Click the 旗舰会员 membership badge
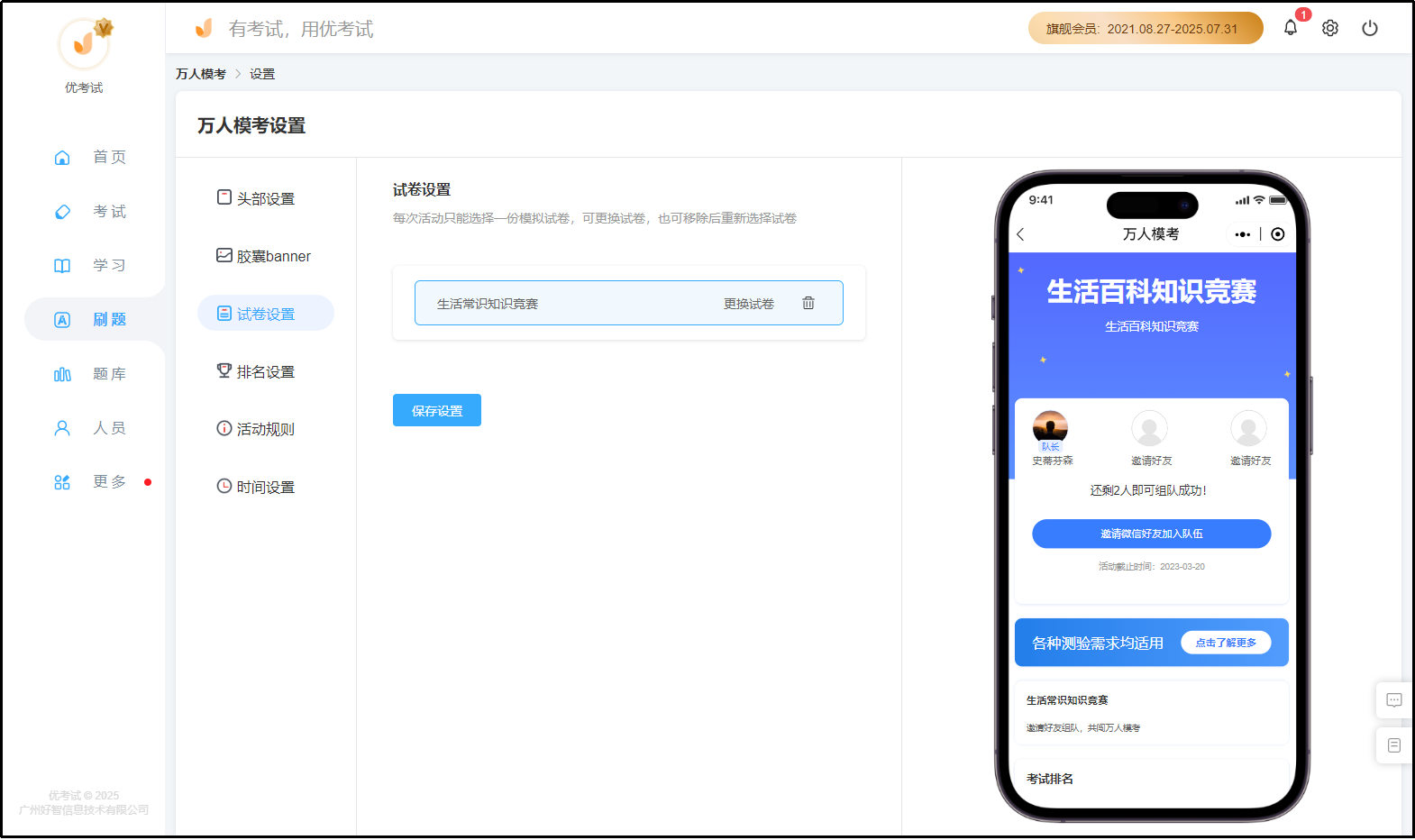Viewport: 1415px width, 840px height. [1146, 28]
